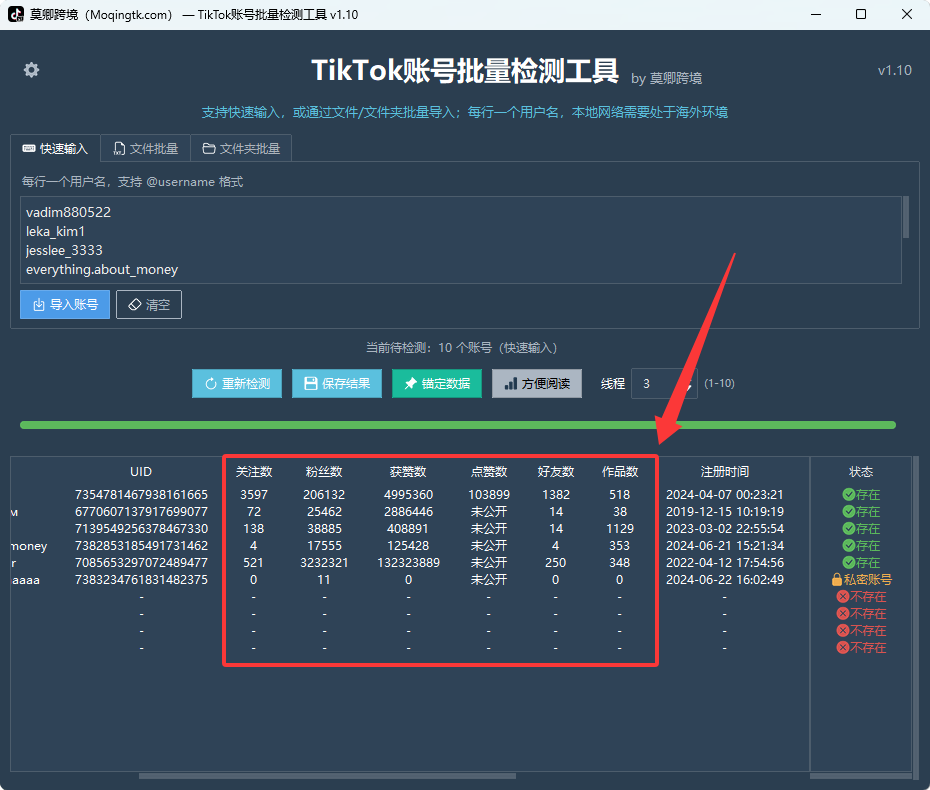Click the 关注数 column header
Image resolution: width=930 pixels, height=790 pixels.
(254, 472)
